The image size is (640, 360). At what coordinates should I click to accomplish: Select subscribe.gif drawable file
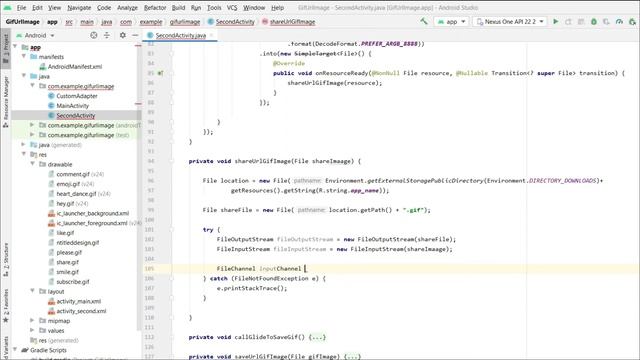69,282
